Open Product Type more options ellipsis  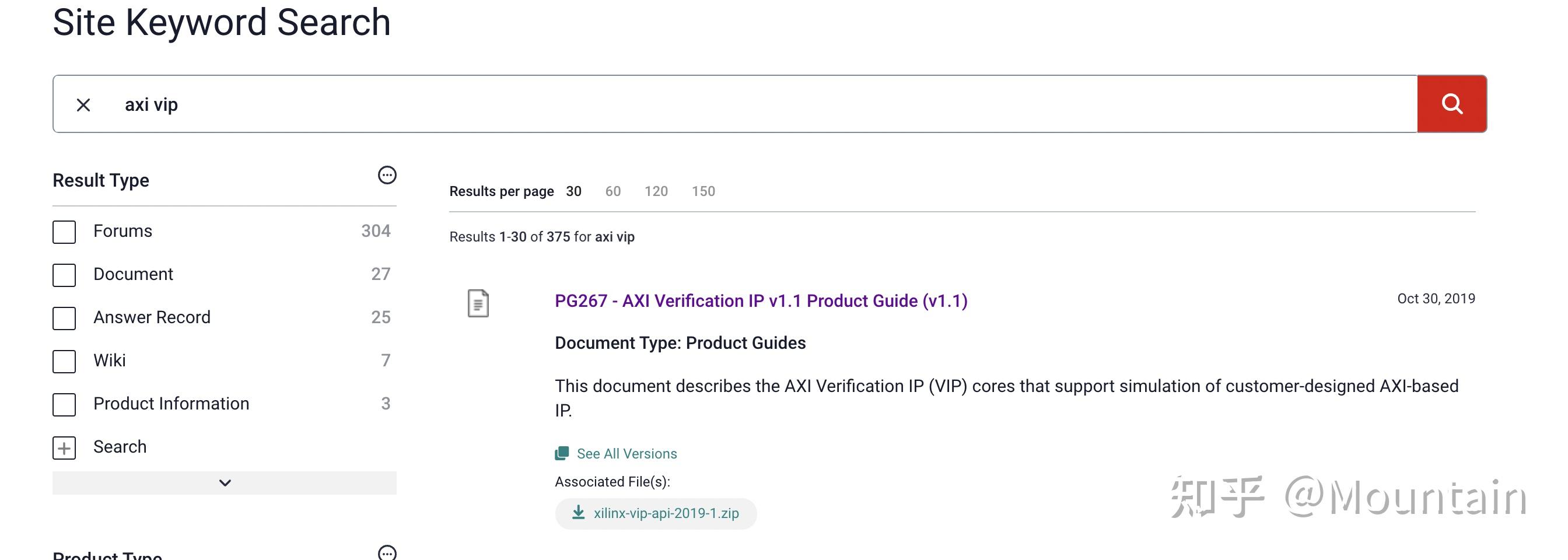[387, 552]
